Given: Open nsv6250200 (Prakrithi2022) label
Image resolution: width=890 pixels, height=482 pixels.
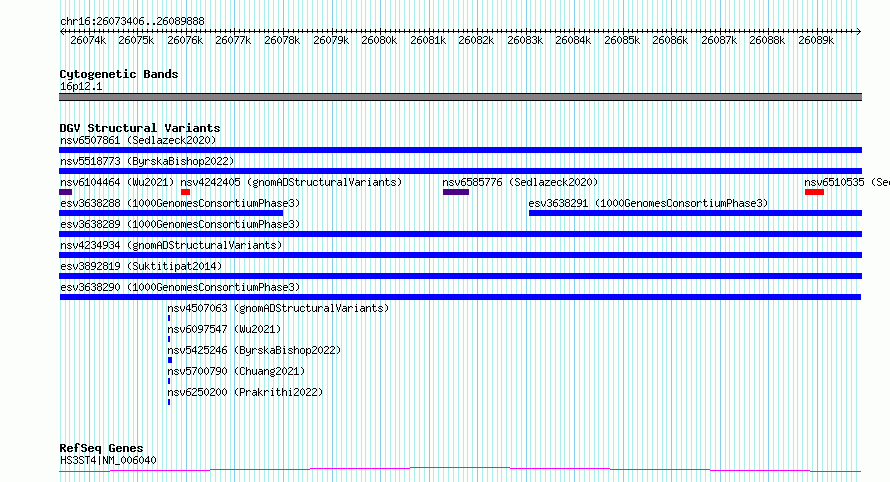Looking at the screenshot, I should pyautogui.click(x=245, y=392).
